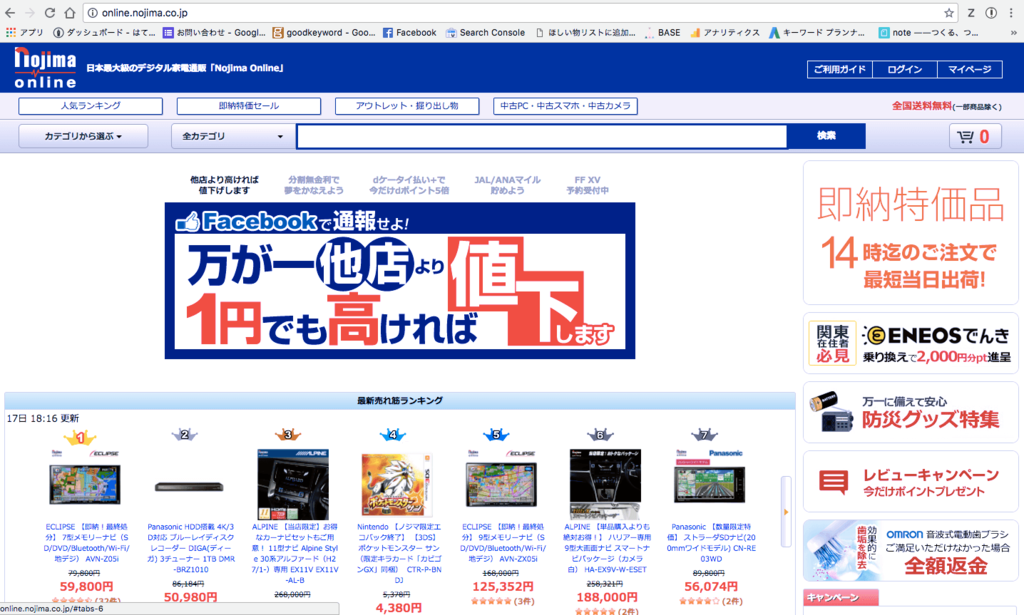Click the Nojima online logo
The image size is (1024, 615).
45,68
